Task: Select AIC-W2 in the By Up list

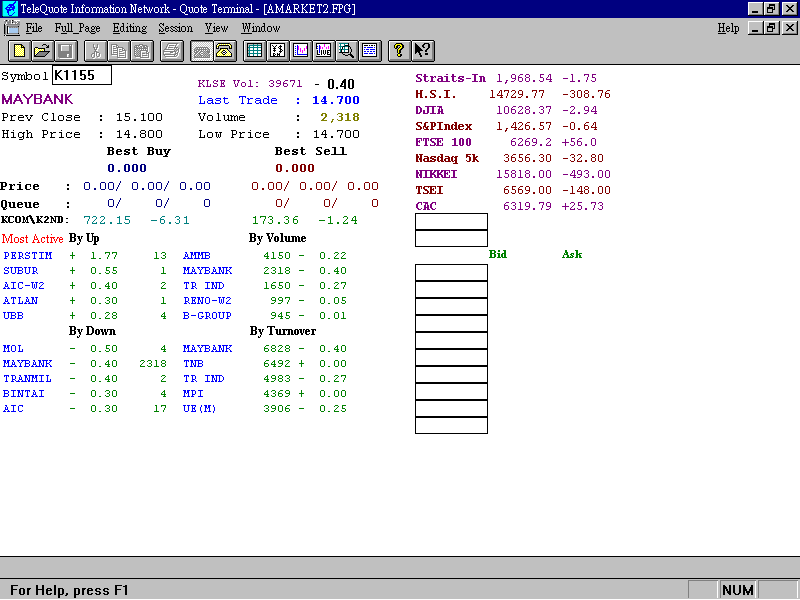Action: [23, 285]
